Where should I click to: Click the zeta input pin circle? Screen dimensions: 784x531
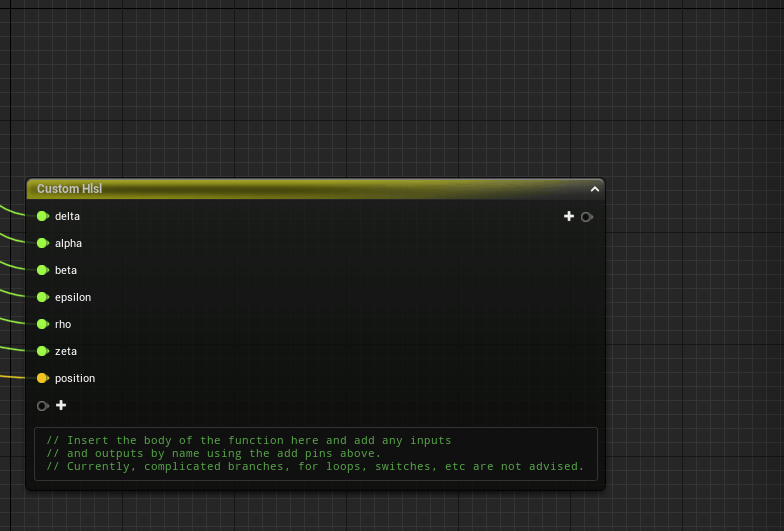[42, 351]
